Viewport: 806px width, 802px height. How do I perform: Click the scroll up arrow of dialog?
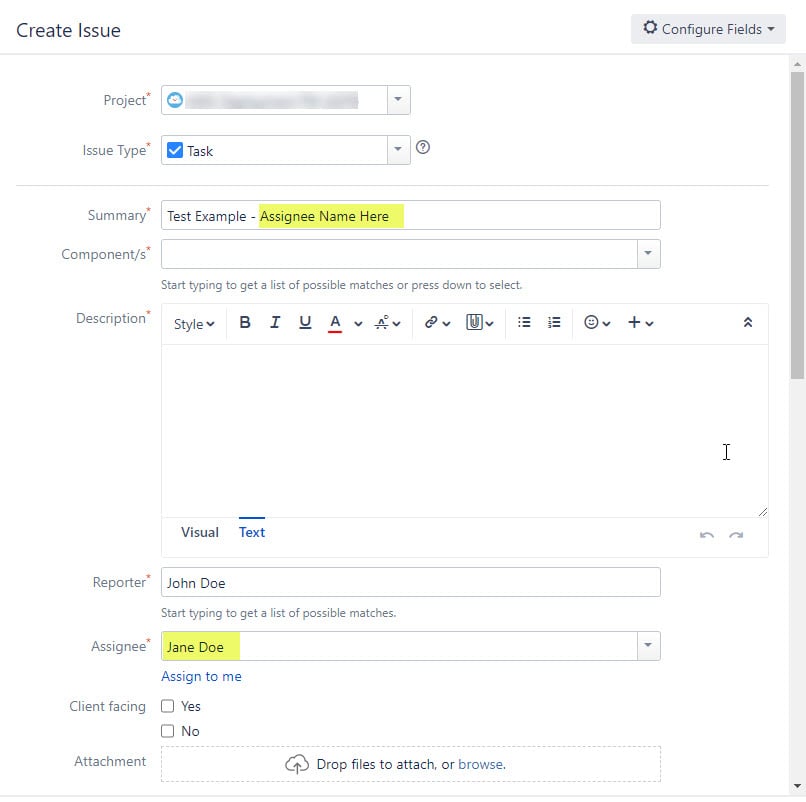(797, 64)
